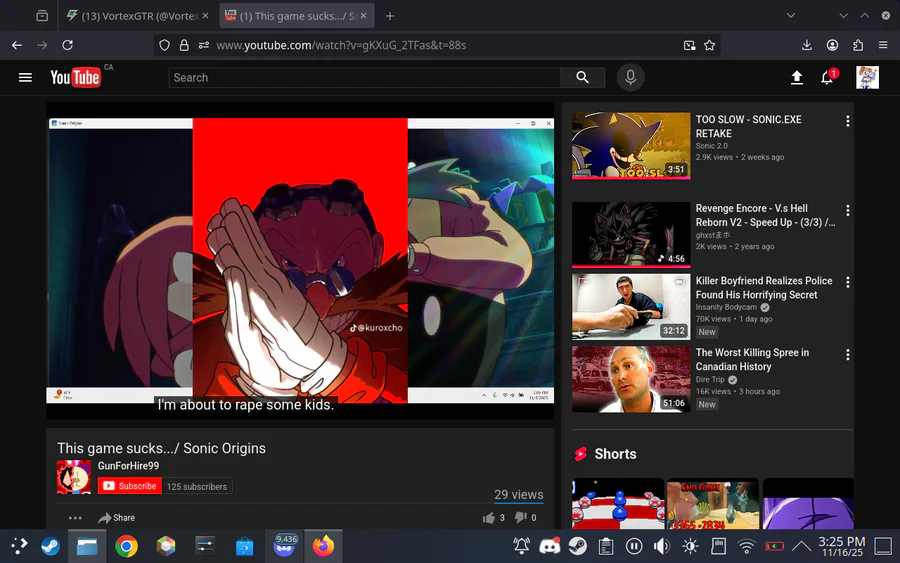Viewport: 900px width, 563px height.
Task: Open the Firefox account icon
Action: pos(832,45)
